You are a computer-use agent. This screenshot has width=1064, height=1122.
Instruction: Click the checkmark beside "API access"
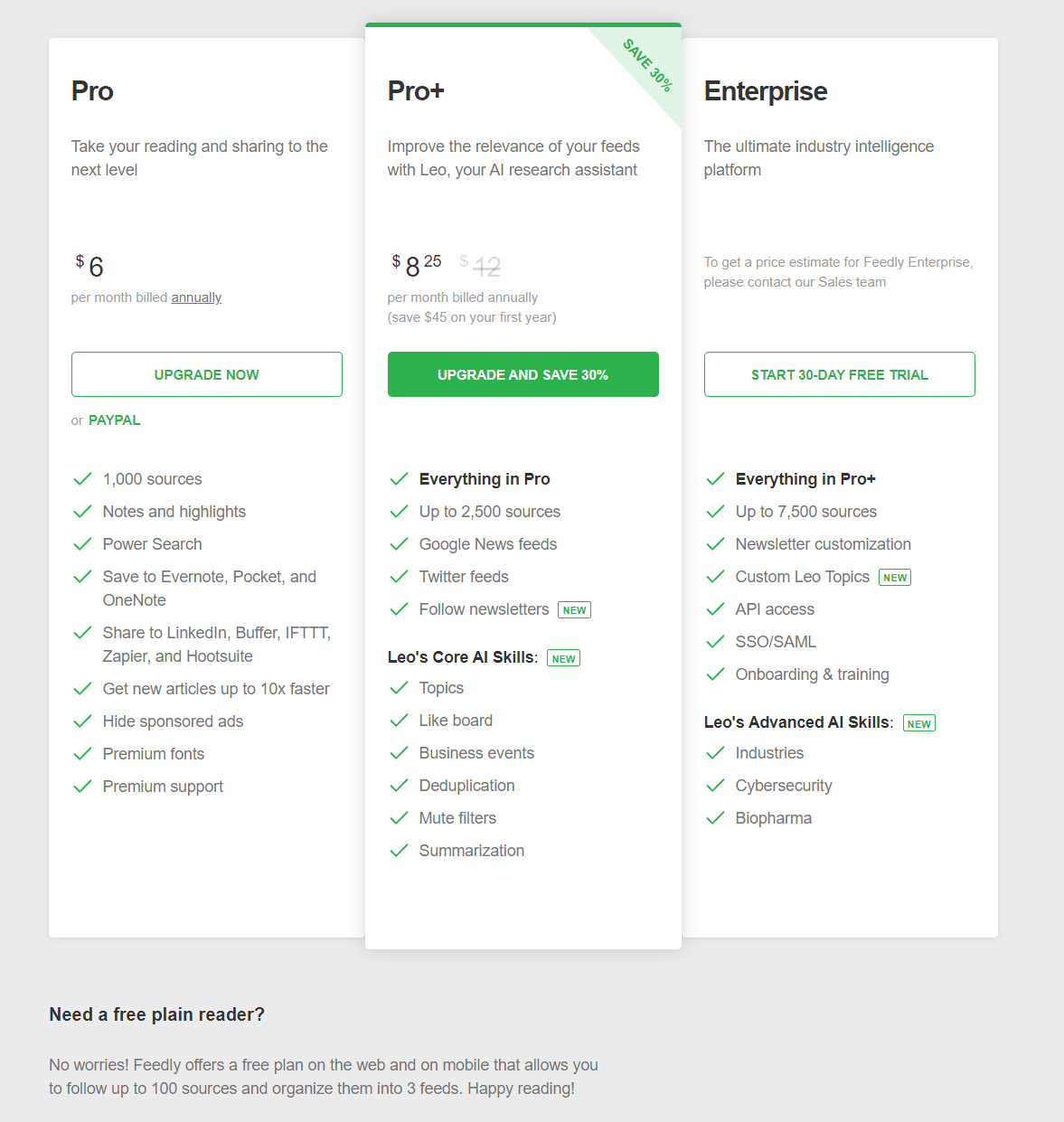pyautogui.click(x=715, y=608)
